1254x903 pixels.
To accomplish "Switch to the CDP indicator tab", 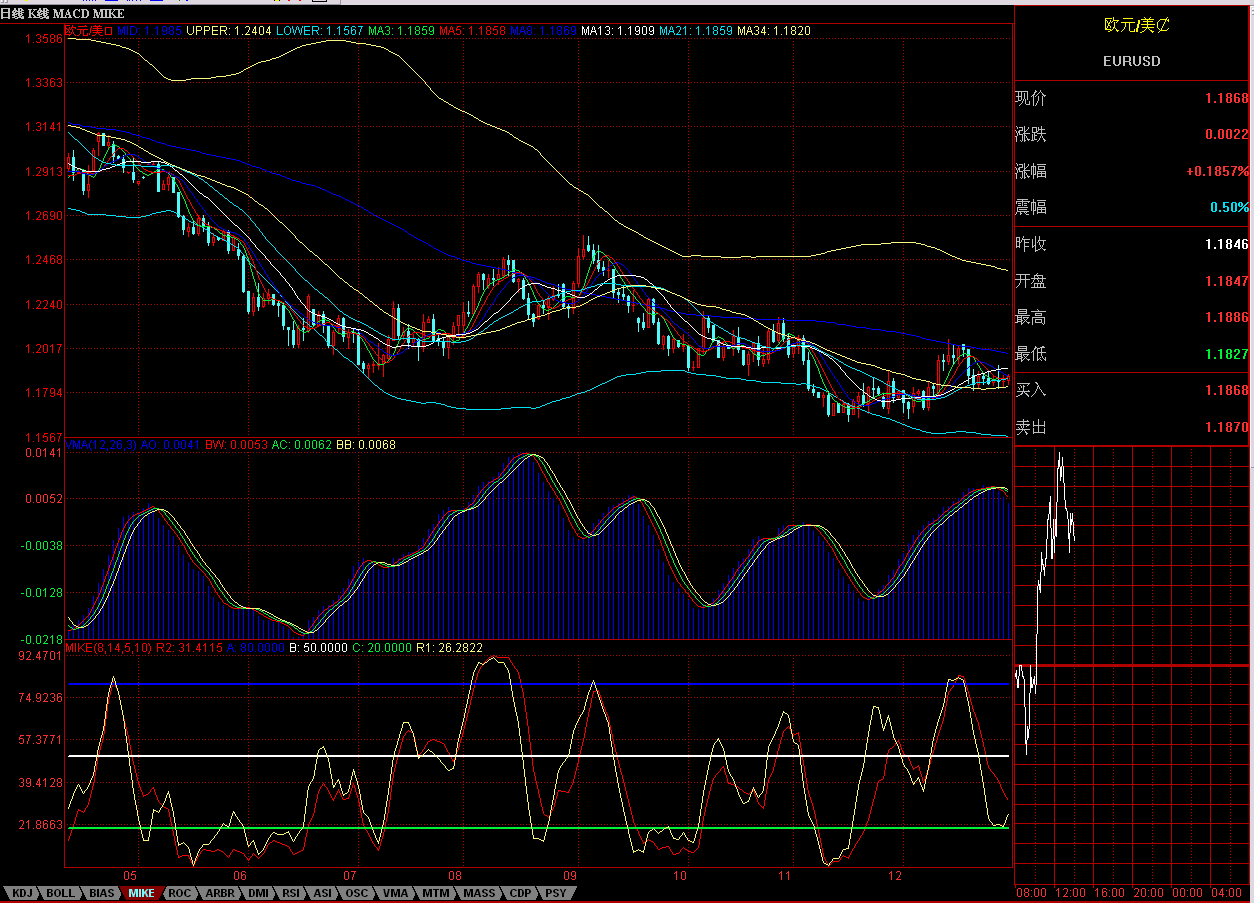I will (x=521, y=893).
